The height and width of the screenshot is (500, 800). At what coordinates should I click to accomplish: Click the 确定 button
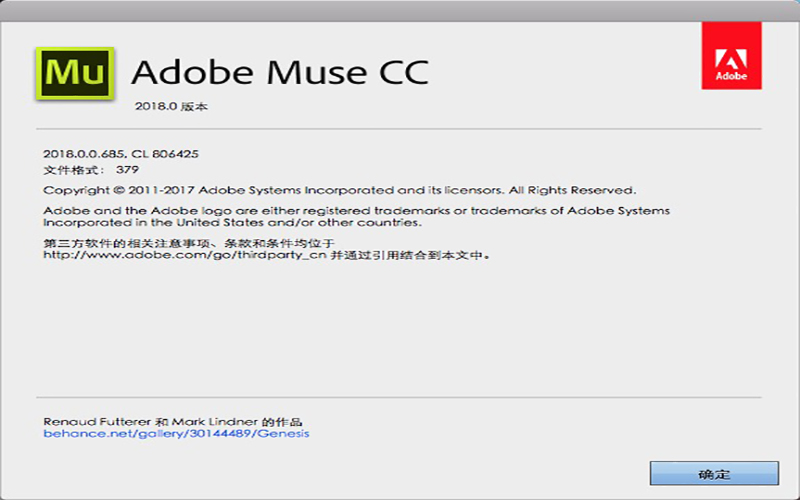click(x=714, y=473)
